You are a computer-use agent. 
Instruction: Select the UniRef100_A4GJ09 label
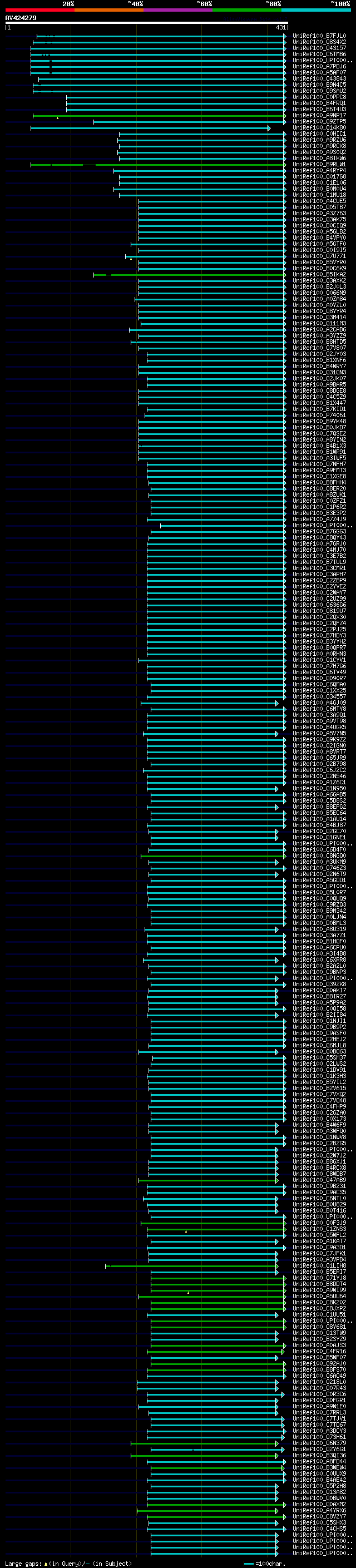(x=319, y=703)
